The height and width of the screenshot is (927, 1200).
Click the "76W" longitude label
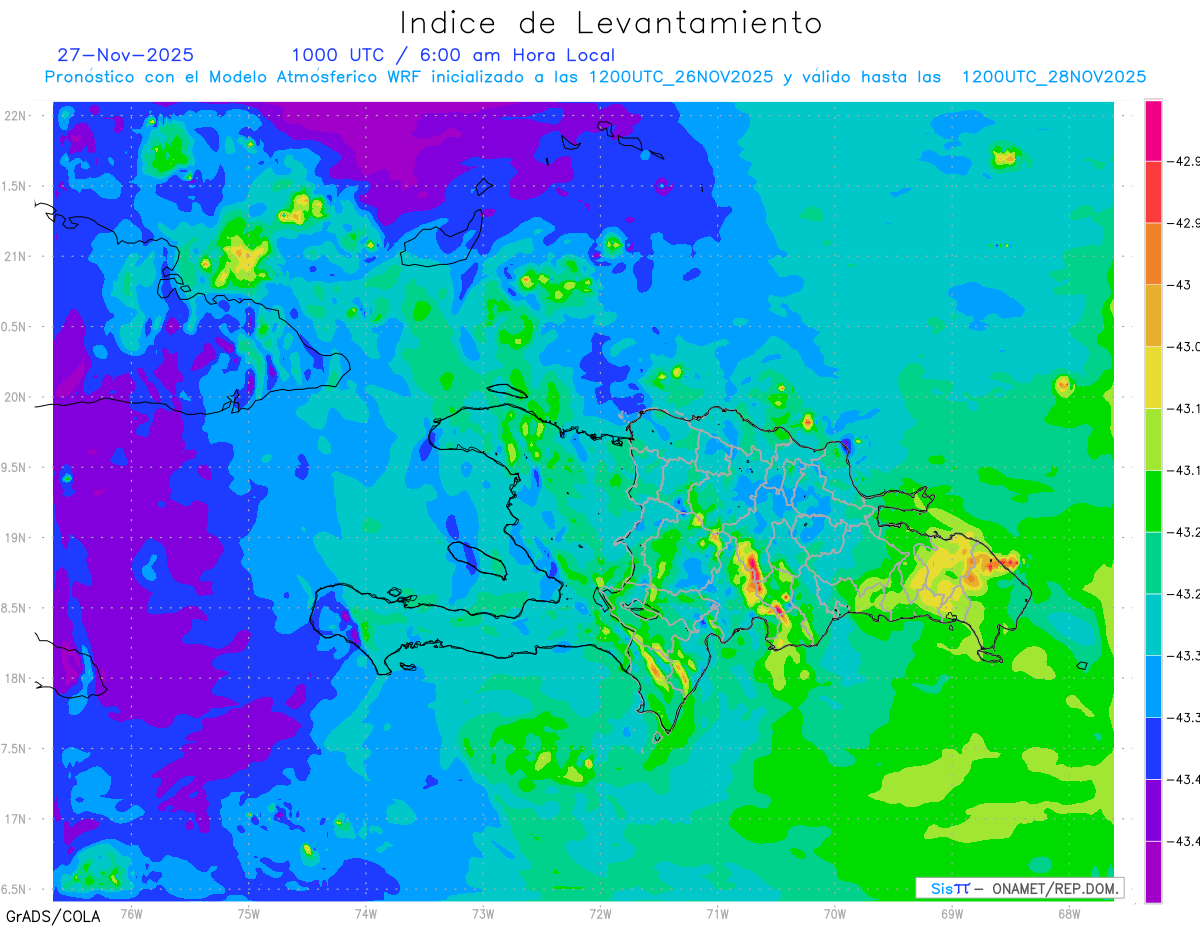(131, 913)
